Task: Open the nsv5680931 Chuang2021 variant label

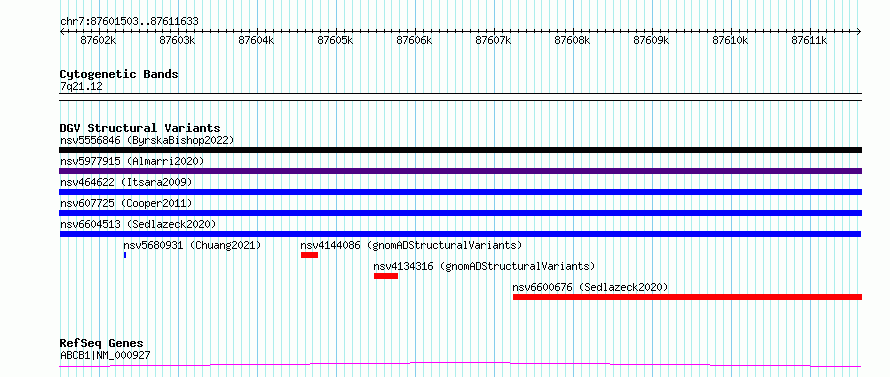Action: tap(192, 245)
